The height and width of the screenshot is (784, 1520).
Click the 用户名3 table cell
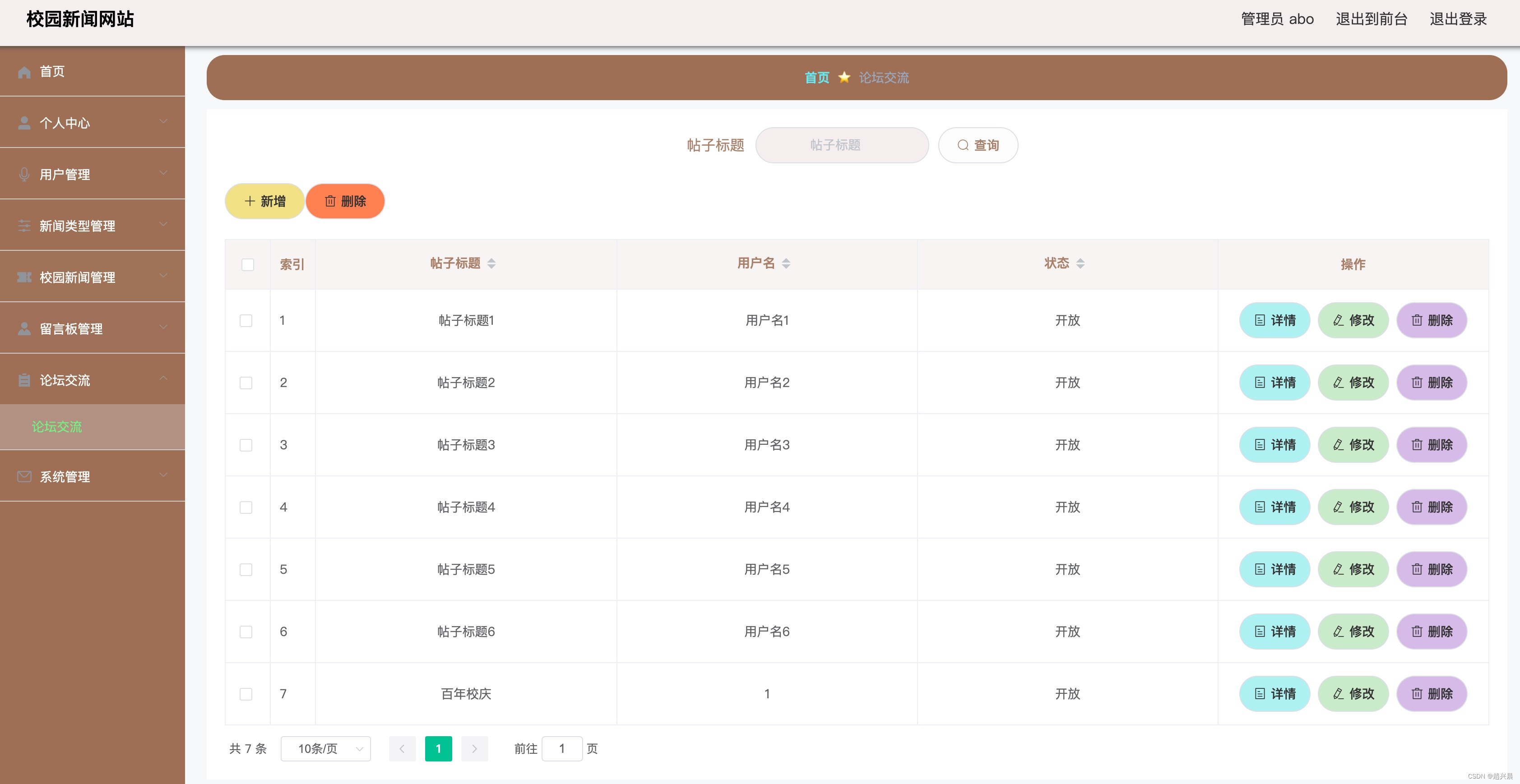click(767, 445)
